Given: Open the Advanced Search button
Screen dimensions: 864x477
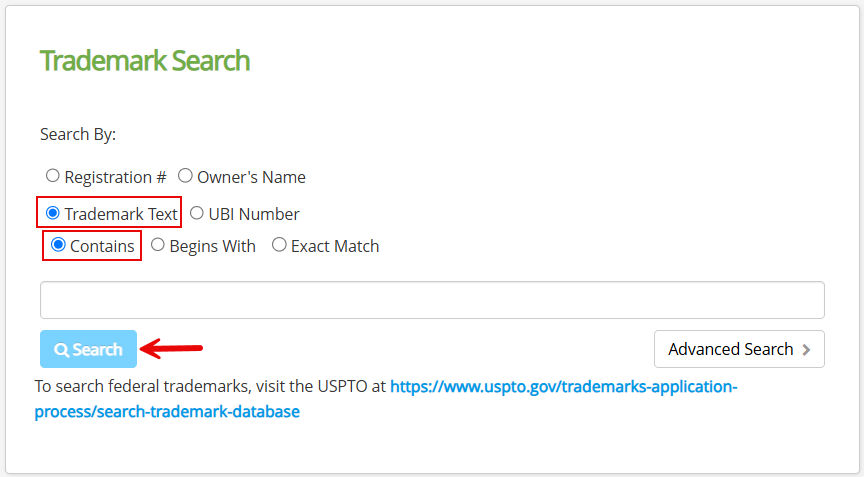Looking at the screenshot, I should click(739, 349).
